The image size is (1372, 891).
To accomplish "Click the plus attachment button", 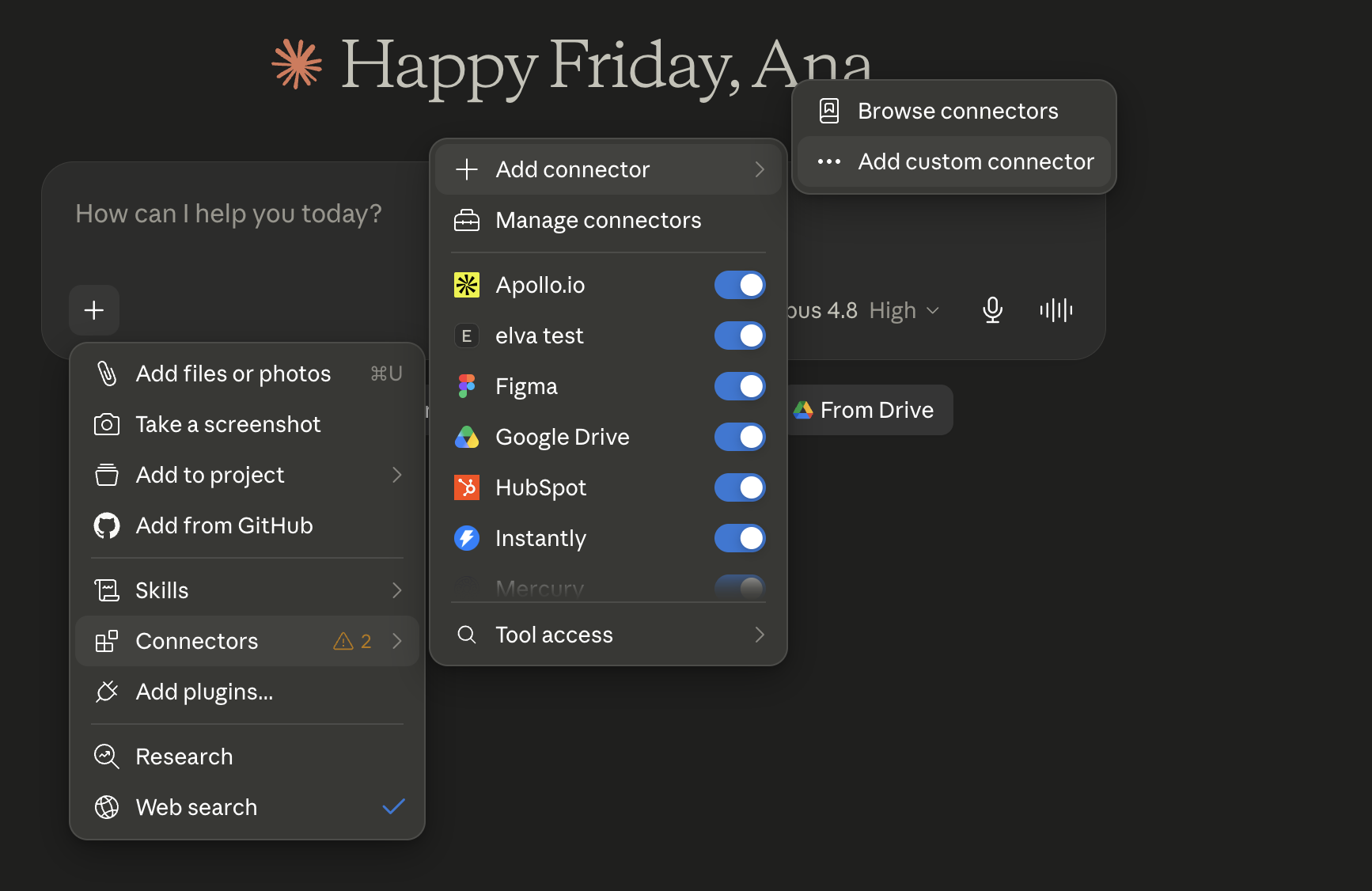I will tap(94, 310).
